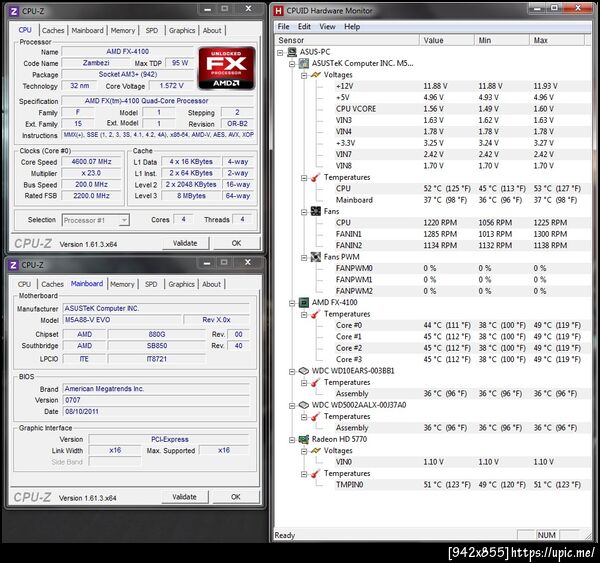Image resolution: width=600 pixels, height=563 pixels.
Task: Click the Min column header
Action: tap(502, 40)
